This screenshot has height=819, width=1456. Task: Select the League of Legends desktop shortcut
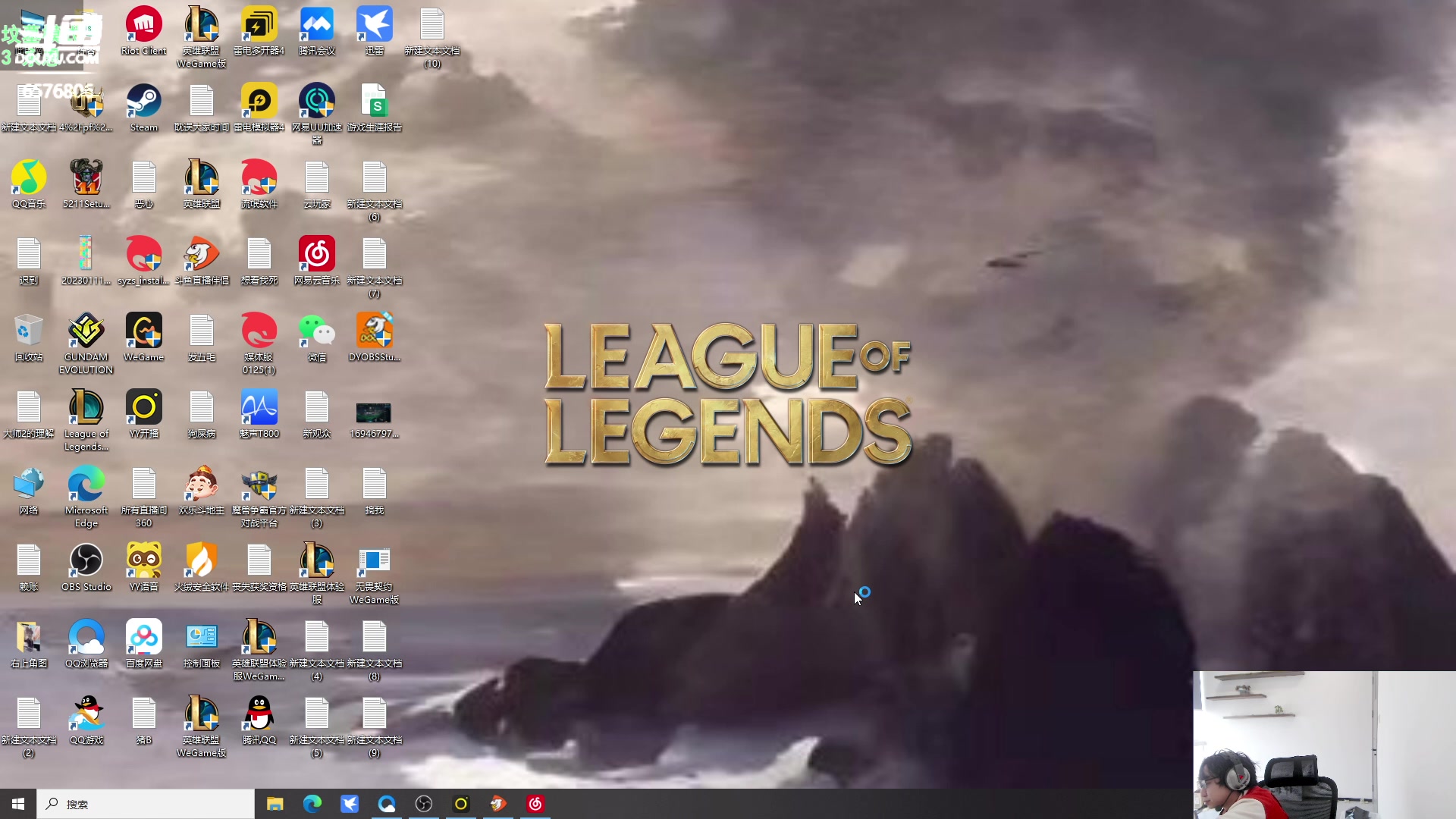click(86, 420)
